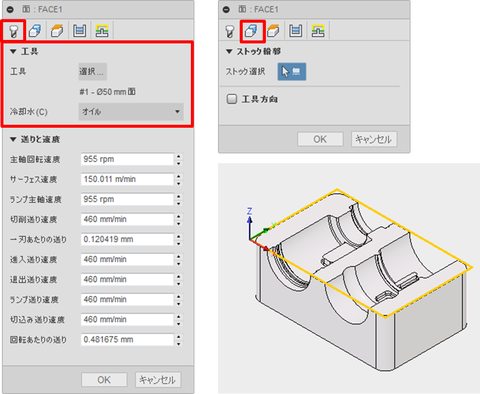Click the サーフェス速度 input field

pyautogui.click(x=127, y=179)
